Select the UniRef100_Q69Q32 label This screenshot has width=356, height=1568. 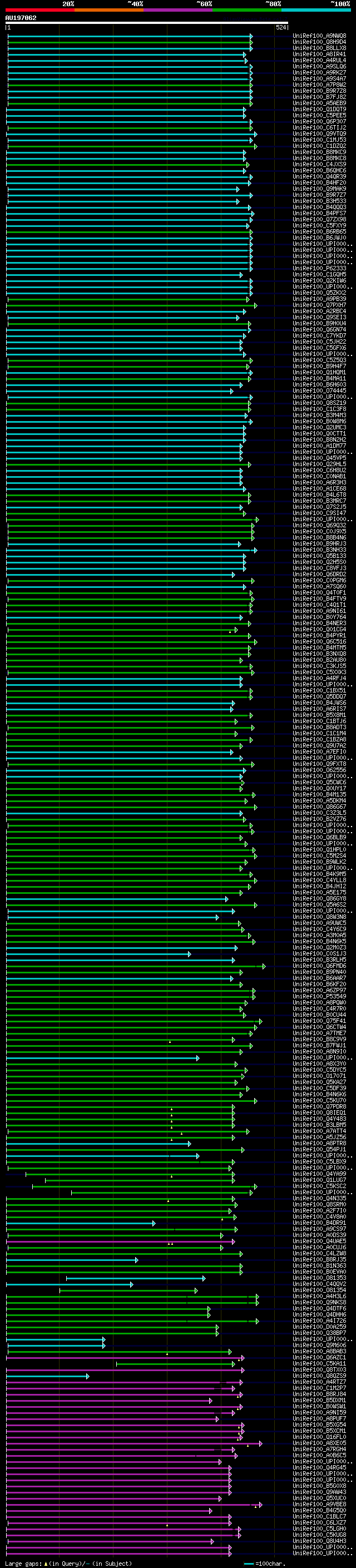point(319,525)
